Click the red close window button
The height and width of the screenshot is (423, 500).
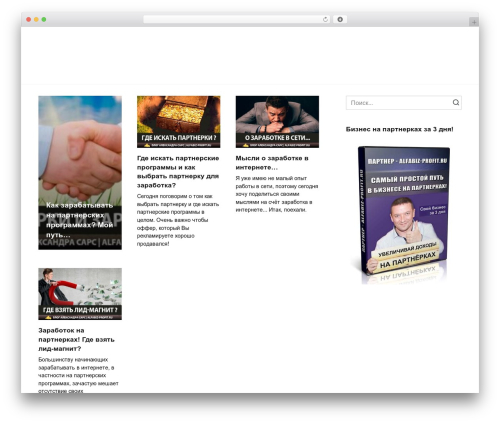coord(29,19)
